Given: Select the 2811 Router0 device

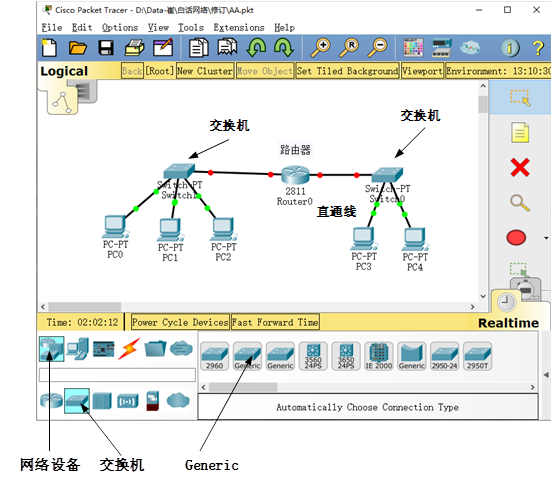Looking at the screenshot, I should (x=295, y=175).
